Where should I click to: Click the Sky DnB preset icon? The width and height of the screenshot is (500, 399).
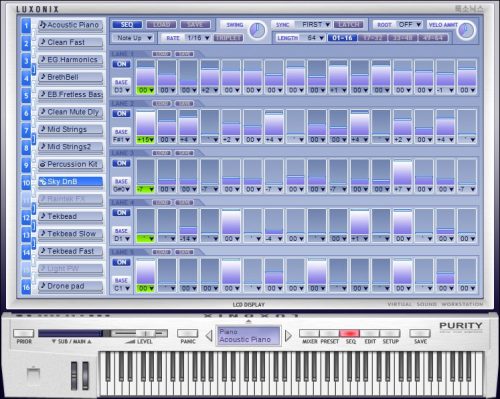coord(42,182)
